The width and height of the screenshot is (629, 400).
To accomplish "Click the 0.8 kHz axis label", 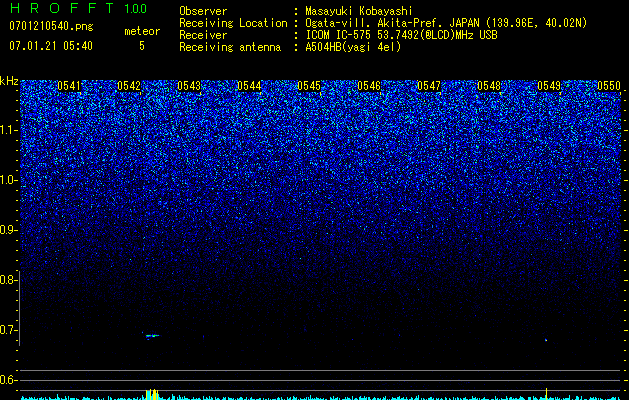I will tap(7, 280).
